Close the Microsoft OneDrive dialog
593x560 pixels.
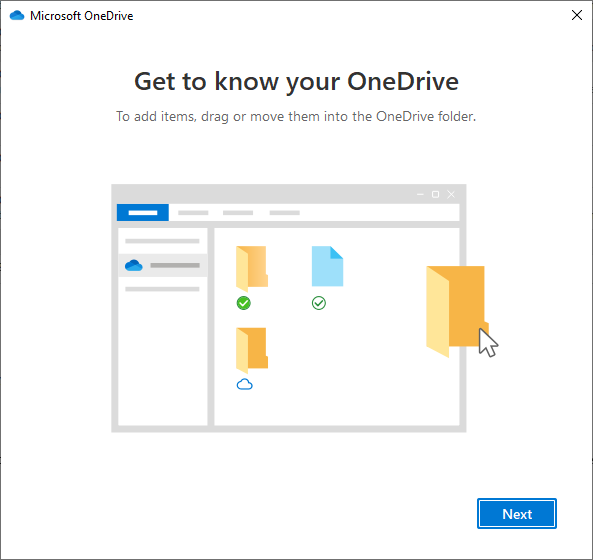pyautogui.click(x=577, y=15)
